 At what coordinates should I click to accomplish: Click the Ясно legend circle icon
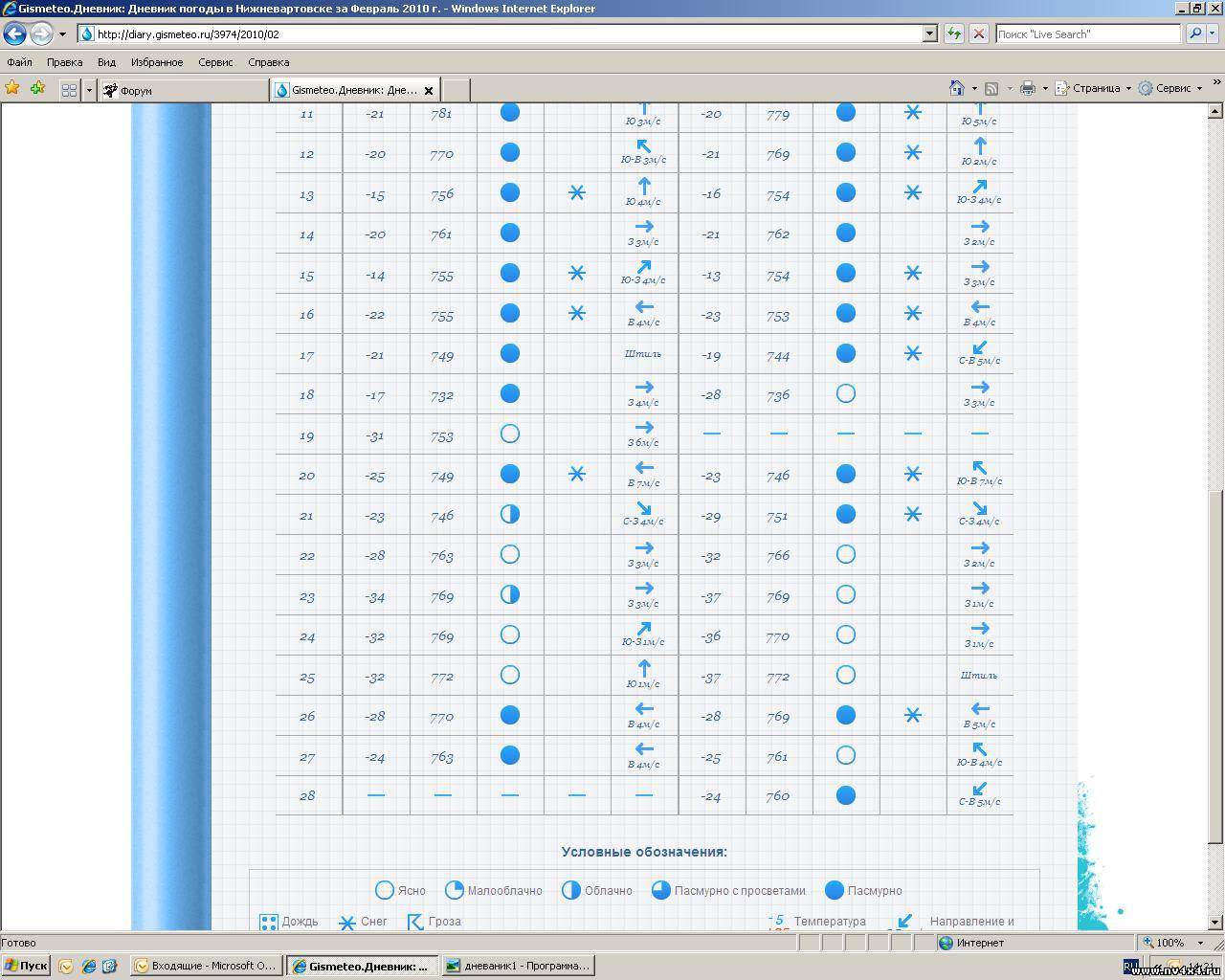[384, 890]
